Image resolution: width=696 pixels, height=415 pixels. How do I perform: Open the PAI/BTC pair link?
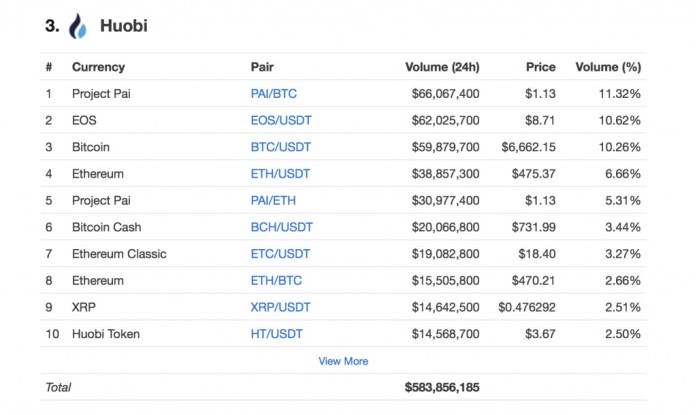(x=273, y=94)
